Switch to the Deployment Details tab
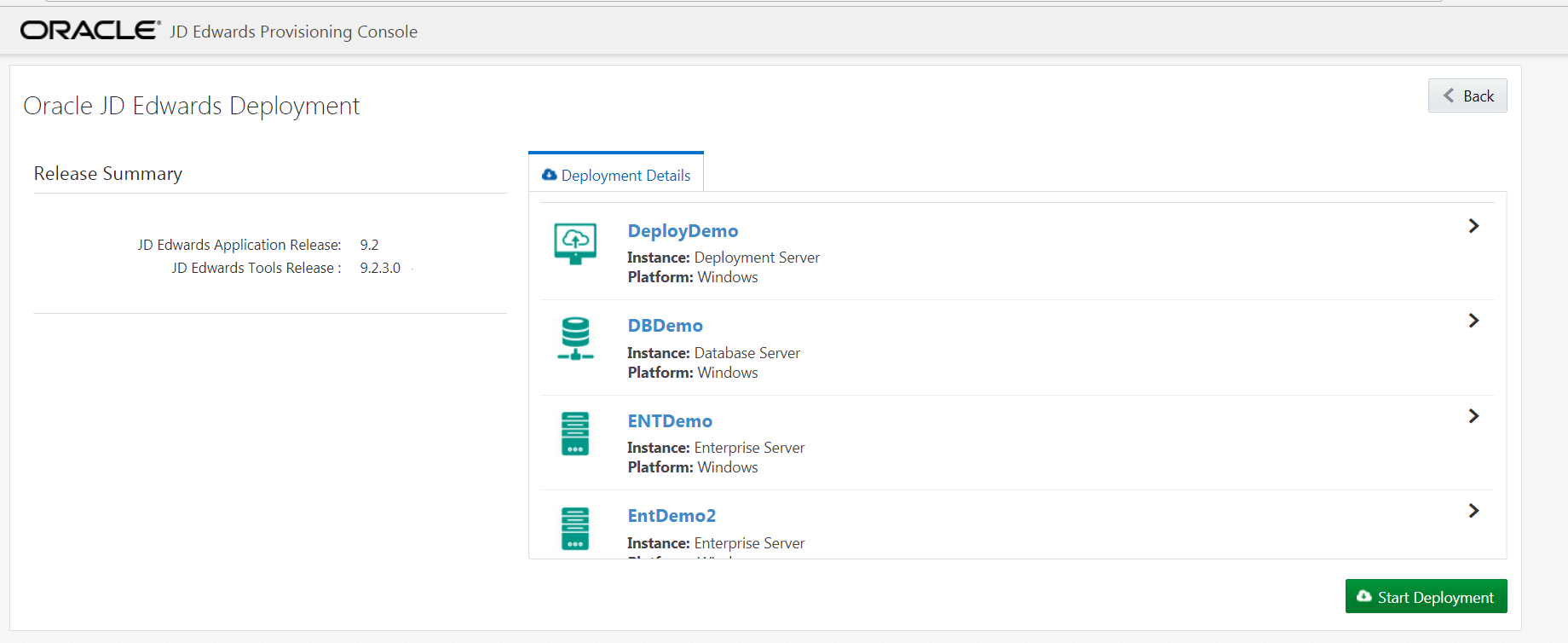The width and height of the screenshot is (1568, 643). tap(616, 173)
